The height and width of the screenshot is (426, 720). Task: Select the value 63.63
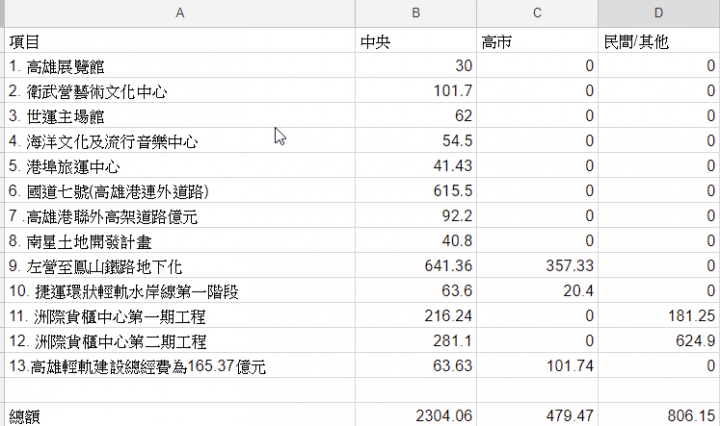click(416, 366)
